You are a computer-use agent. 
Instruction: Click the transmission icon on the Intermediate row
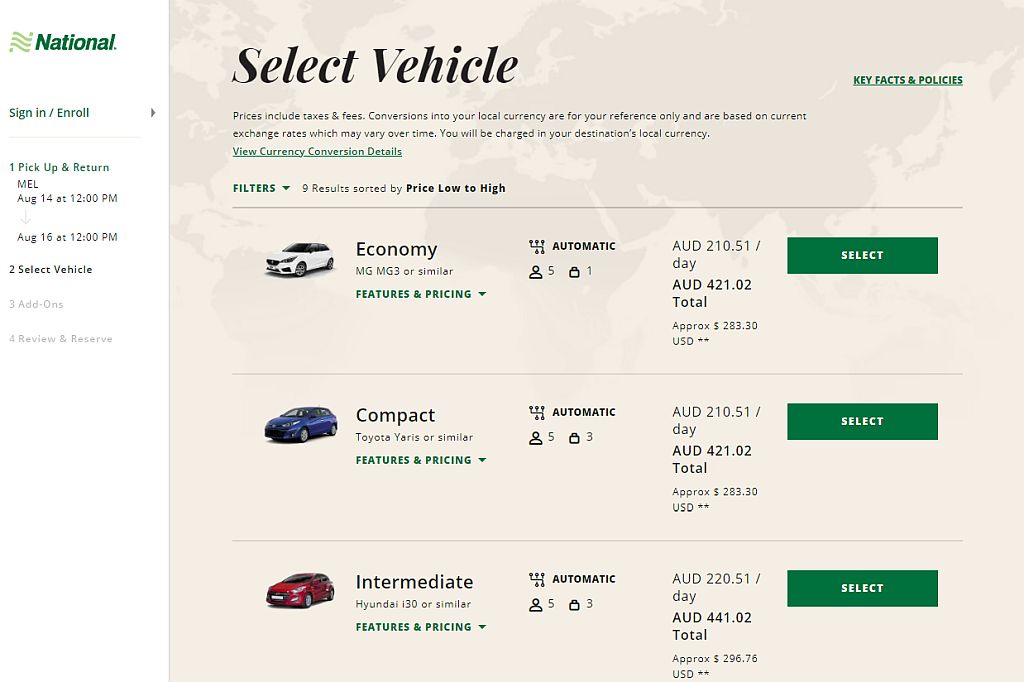[x=536, y=578]
